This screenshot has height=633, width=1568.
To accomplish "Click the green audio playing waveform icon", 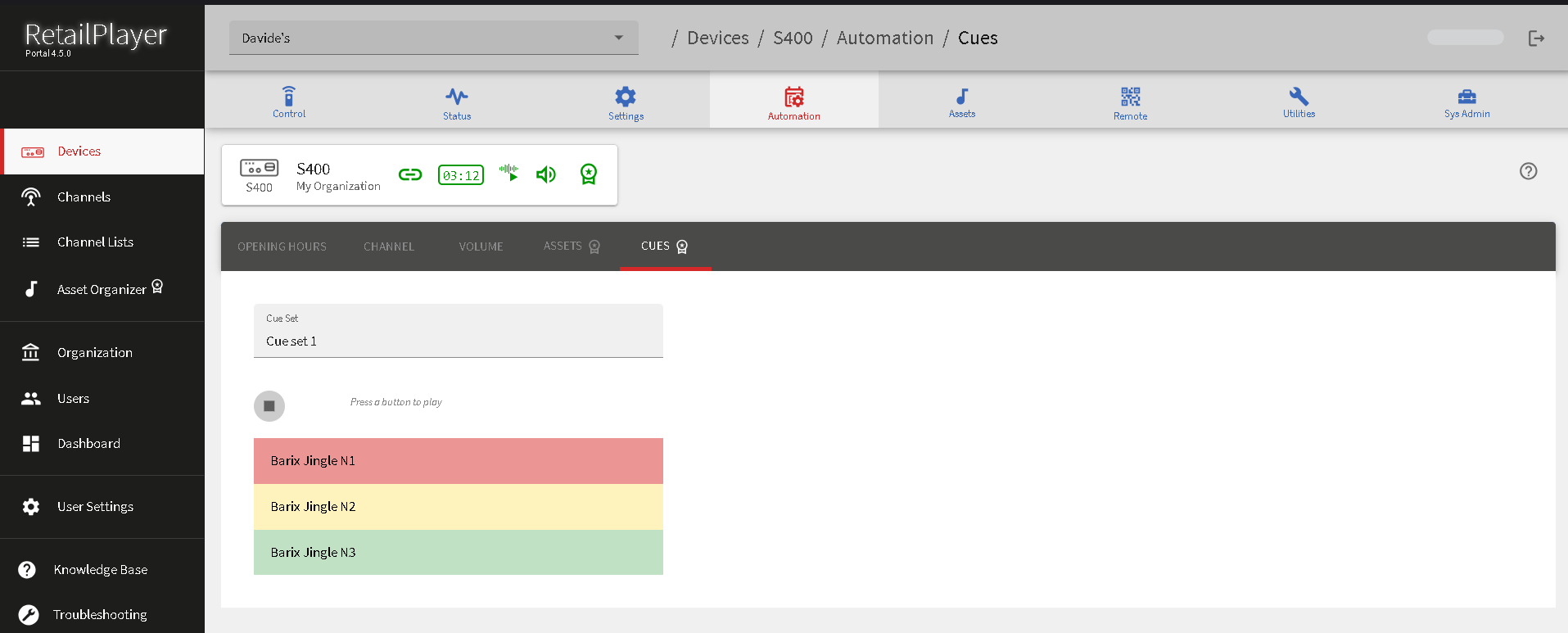I will coord(509,173).
